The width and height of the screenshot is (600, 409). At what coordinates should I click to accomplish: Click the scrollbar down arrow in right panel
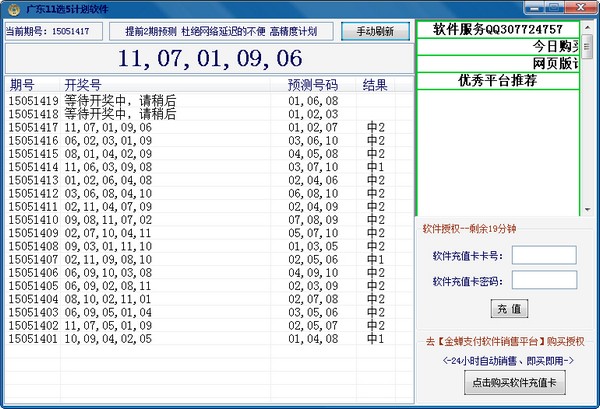[x=587, y=210]
